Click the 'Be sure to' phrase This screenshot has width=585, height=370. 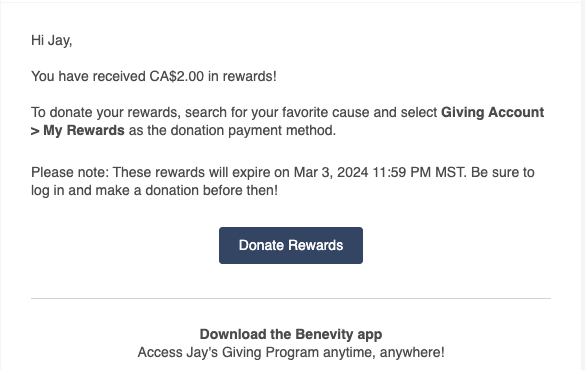(503, 172)
